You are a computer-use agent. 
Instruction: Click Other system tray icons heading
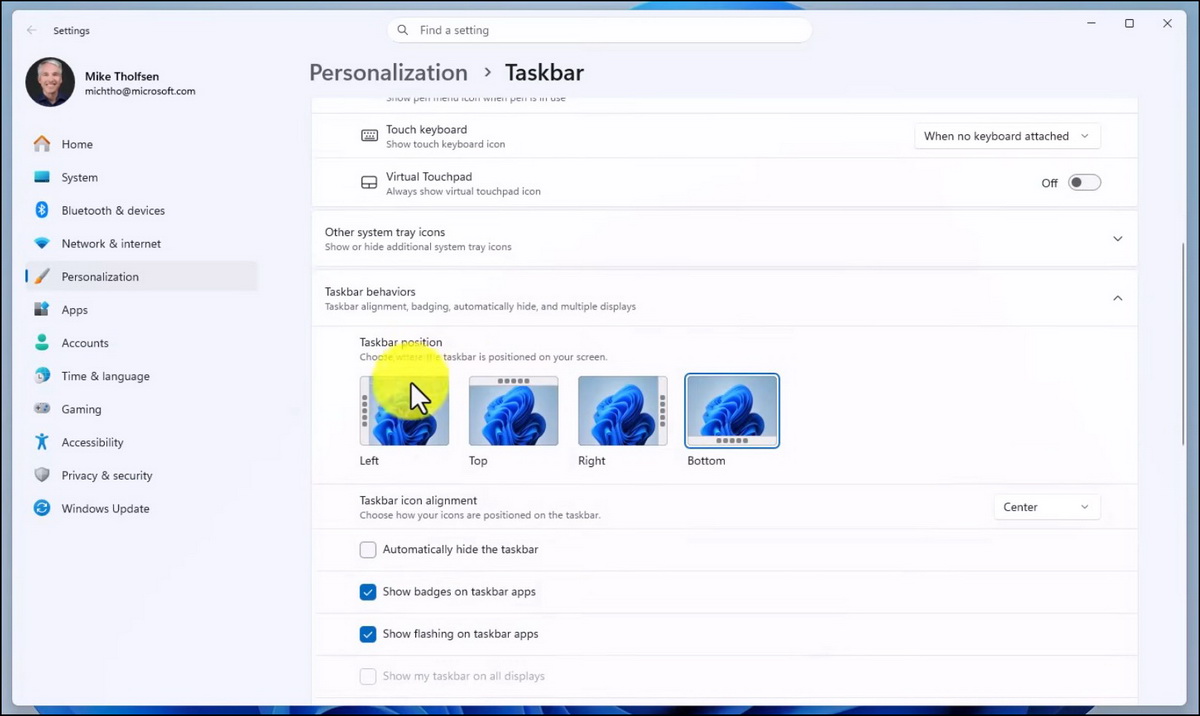385,232
